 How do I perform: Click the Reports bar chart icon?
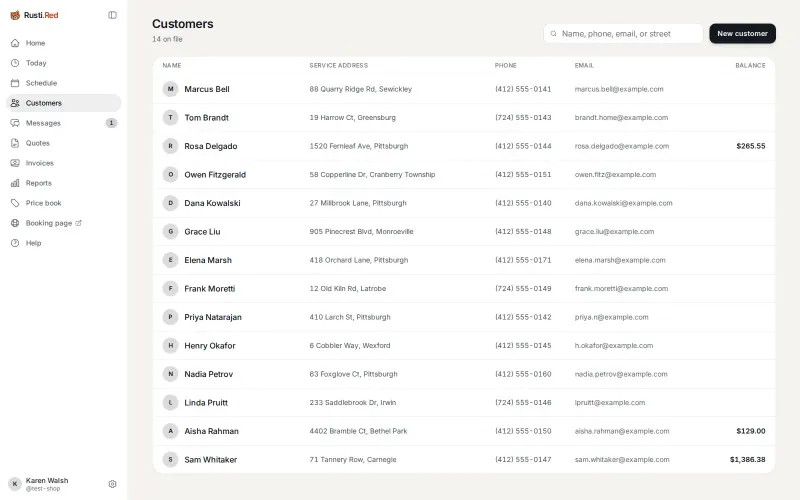coord(15,183)
